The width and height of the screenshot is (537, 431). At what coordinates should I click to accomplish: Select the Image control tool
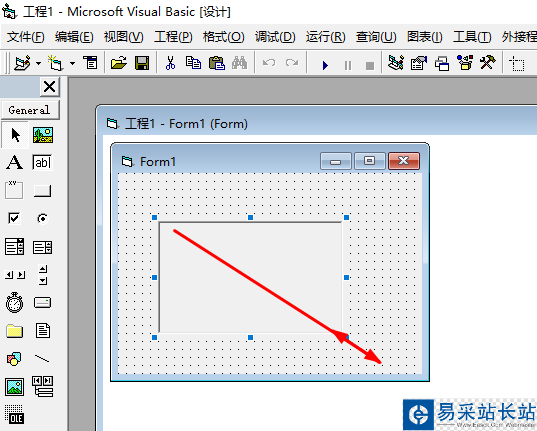pyautogui.click(x=14, y=387)
